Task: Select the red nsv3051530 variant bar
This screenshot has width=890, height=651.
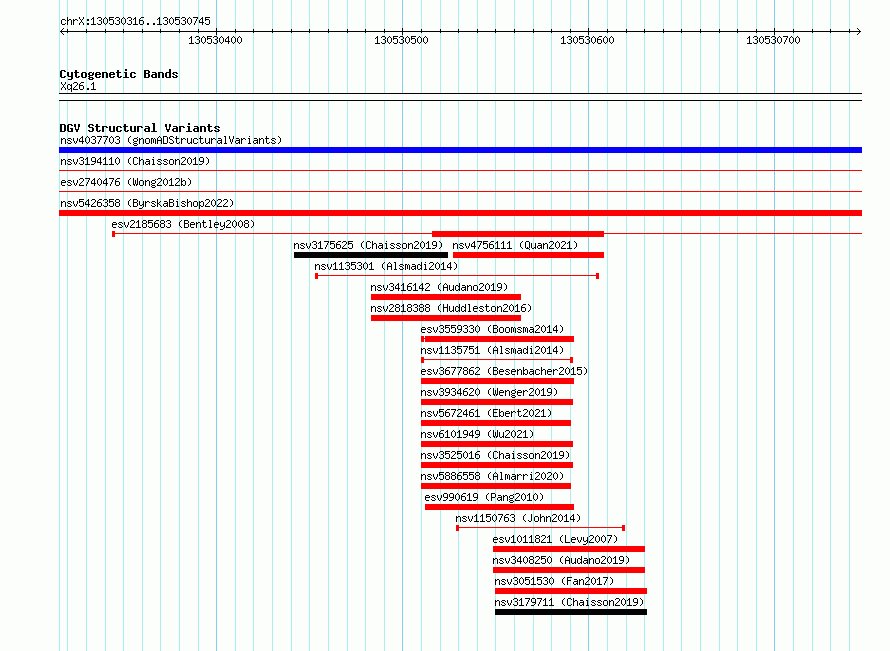Action: 571,591
